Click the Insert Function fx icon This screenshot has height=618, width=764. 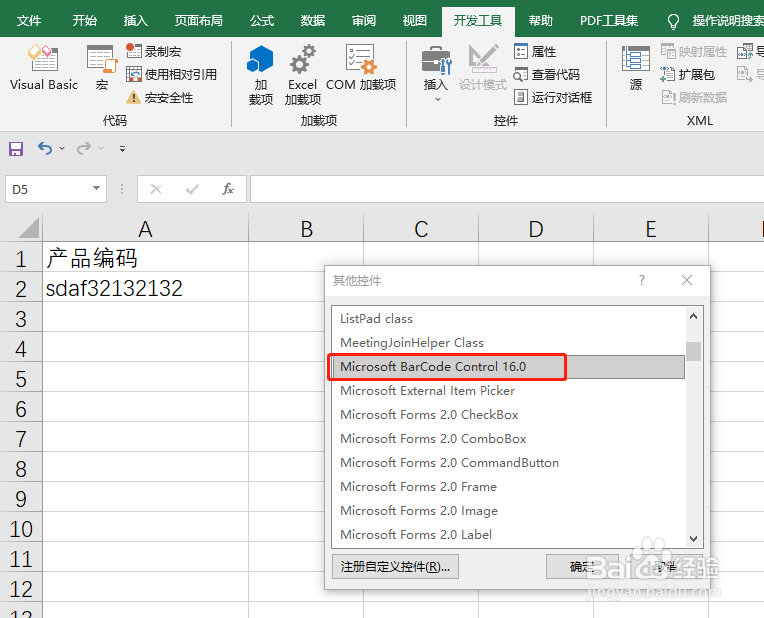[228, 189]
